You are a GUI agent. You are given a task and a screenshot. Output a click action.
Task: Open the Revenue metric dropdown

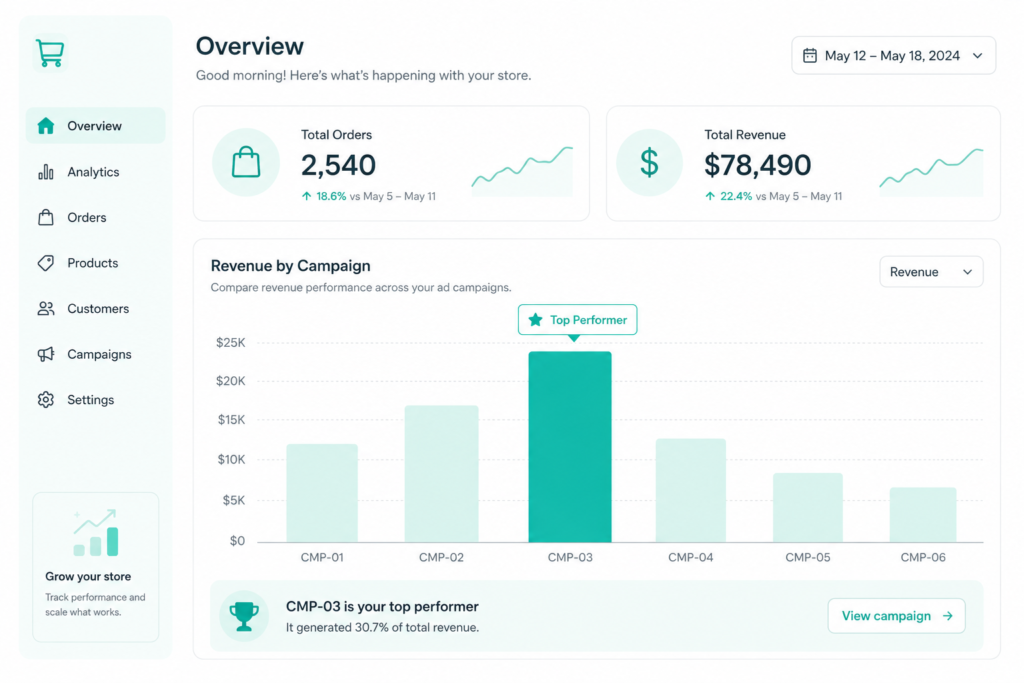931,272
